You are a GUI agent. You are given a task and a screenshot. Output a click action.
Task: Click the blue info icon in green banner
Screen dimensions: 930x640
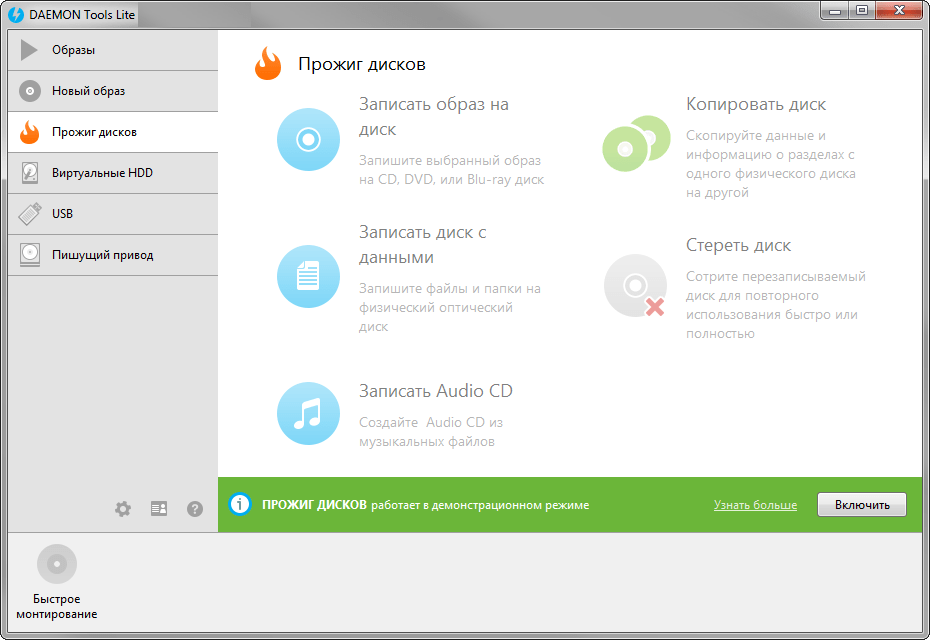point(240,504)
